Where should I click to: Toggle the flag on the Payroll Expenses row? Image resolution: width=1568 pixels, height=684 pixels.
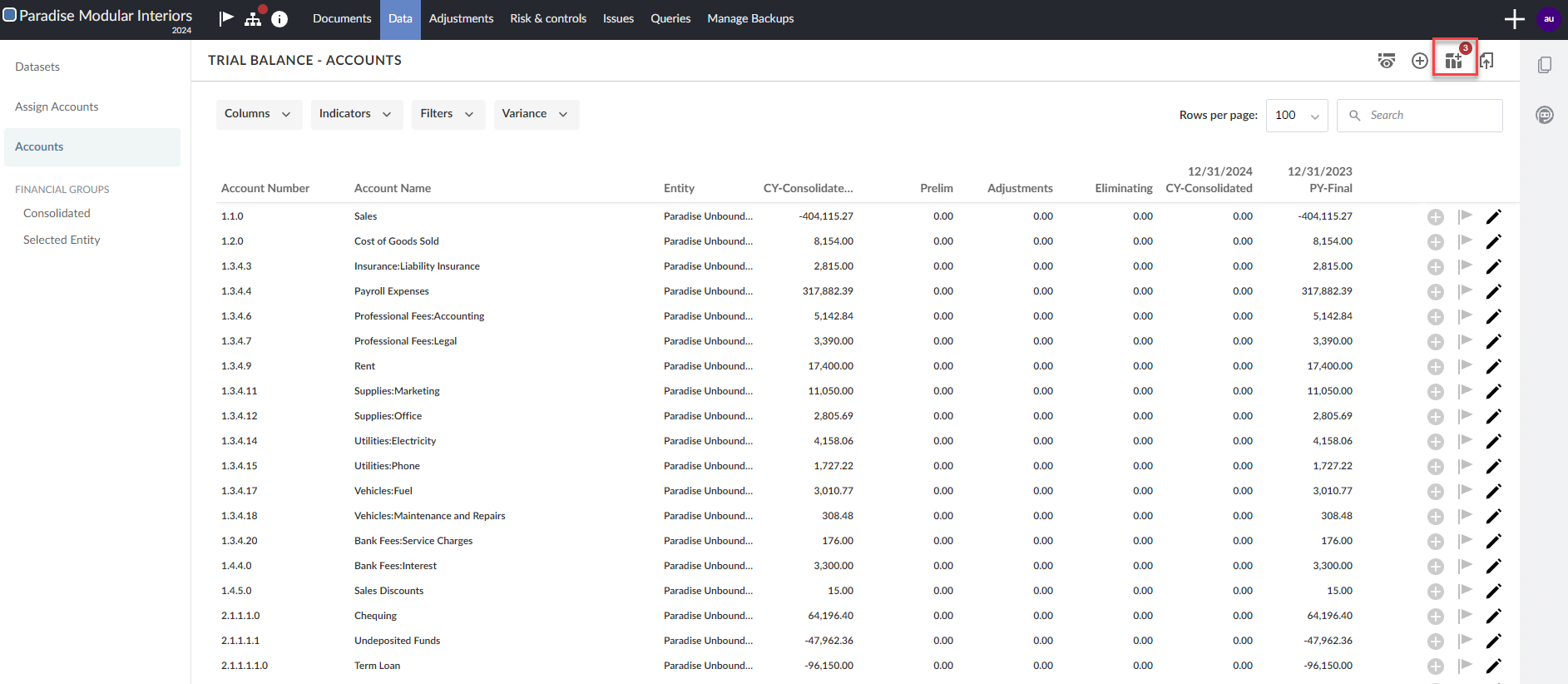[1465, 291]
